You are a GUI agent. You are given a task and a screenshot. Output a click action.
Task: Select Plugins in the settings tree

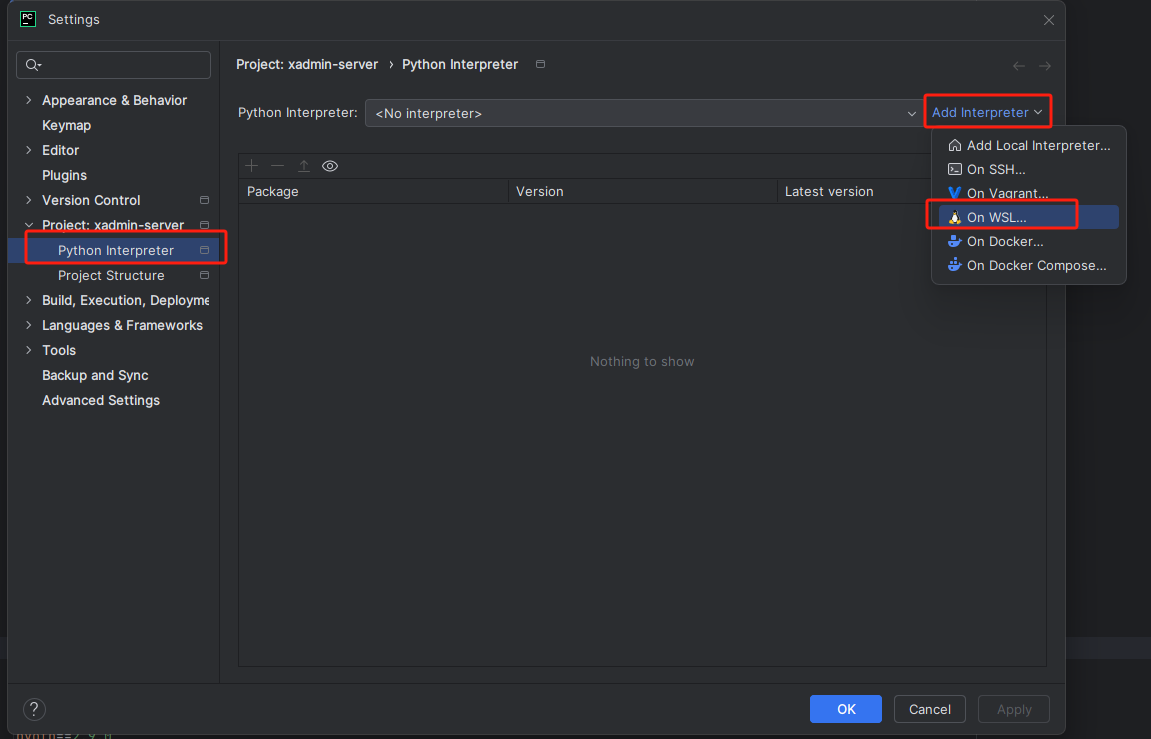click(65, 175)
